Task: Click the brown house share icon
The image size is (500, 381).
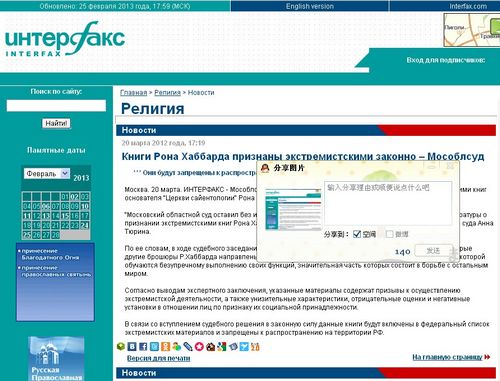Action: tap(210, 347)
